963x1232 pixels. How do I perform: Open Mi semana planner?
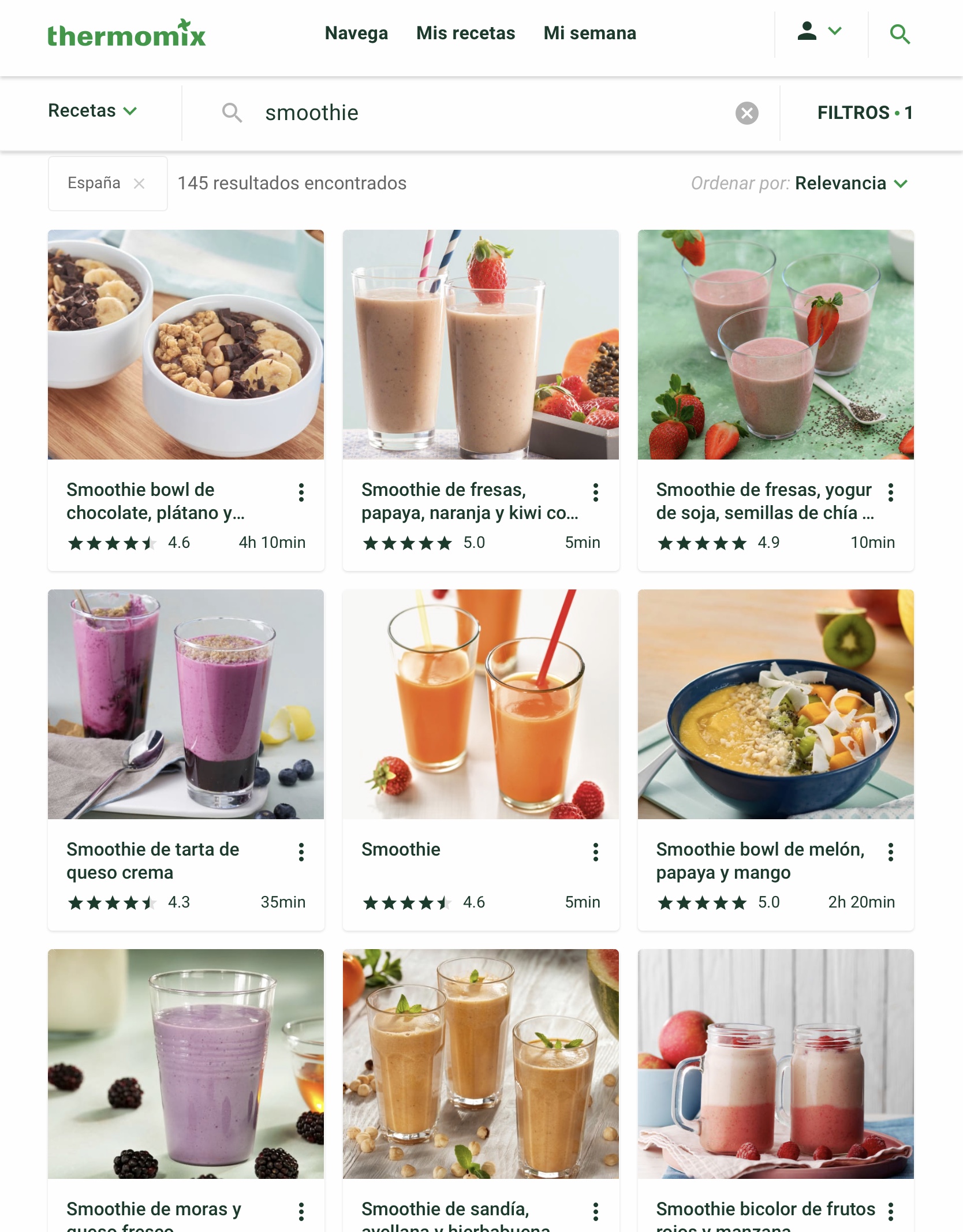click(x=589, y=33)
